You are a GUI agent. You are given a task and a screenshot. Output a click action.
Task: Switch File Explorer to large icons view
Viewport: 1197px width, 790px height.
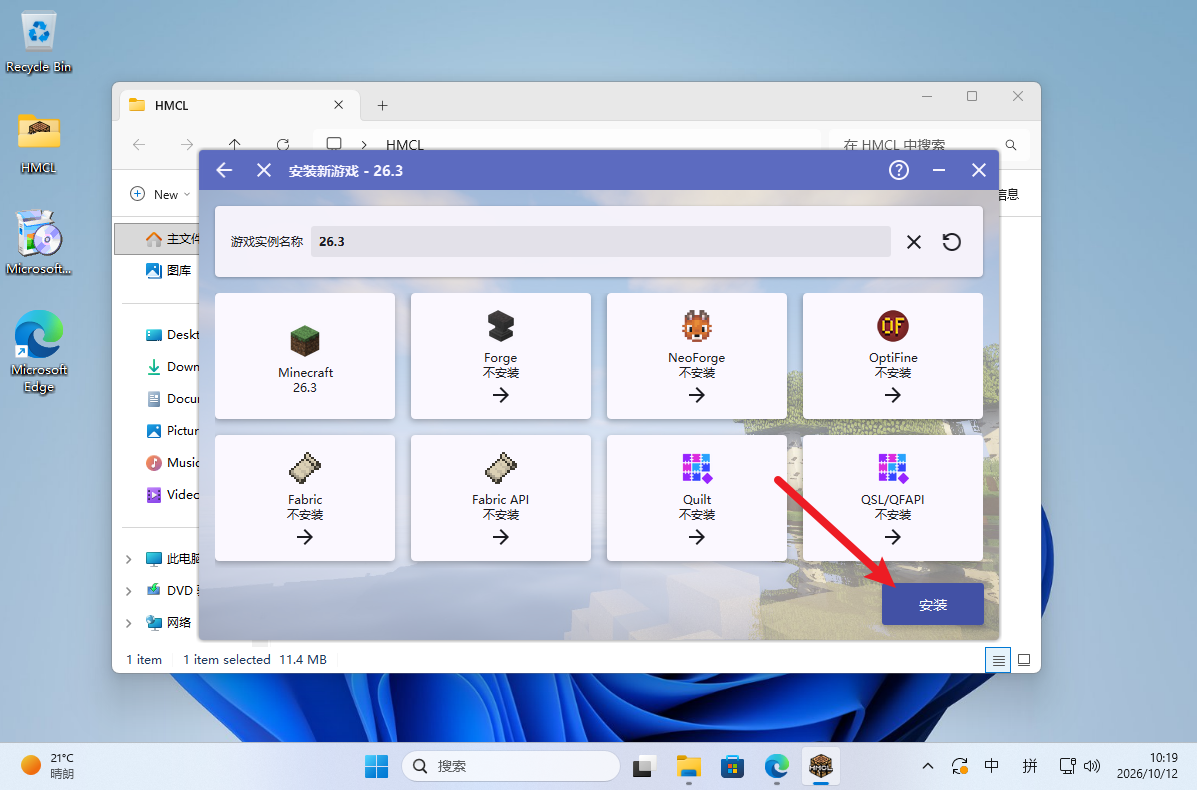[x=1024, y=660]
